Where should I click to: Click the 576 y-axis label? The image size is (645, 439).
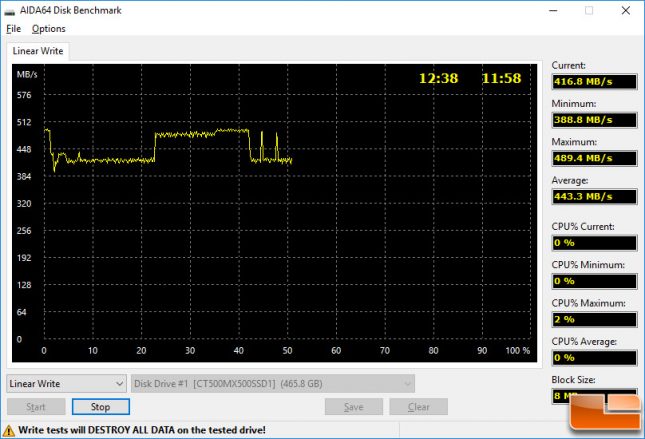(x=24, y=95)
